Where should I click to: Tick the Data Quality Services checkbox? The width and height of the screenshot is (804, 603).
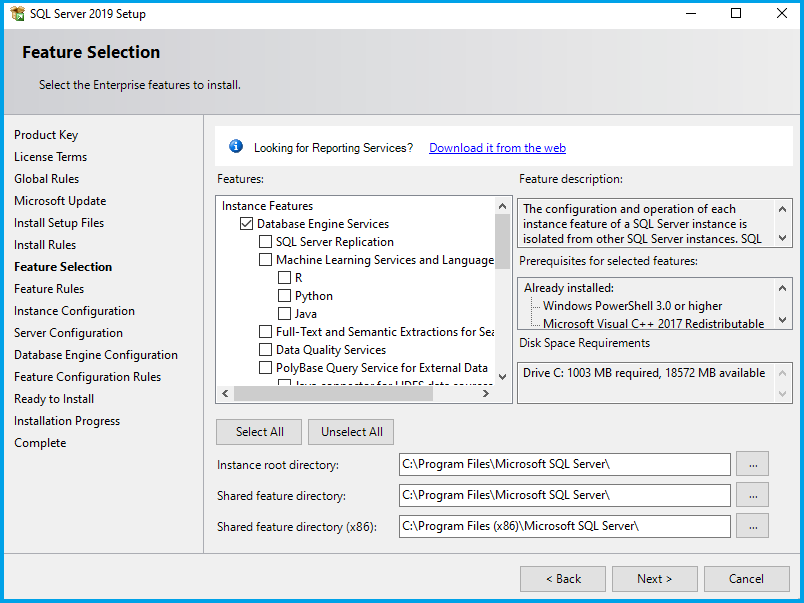pyautogui.click(x=265, y=350)
